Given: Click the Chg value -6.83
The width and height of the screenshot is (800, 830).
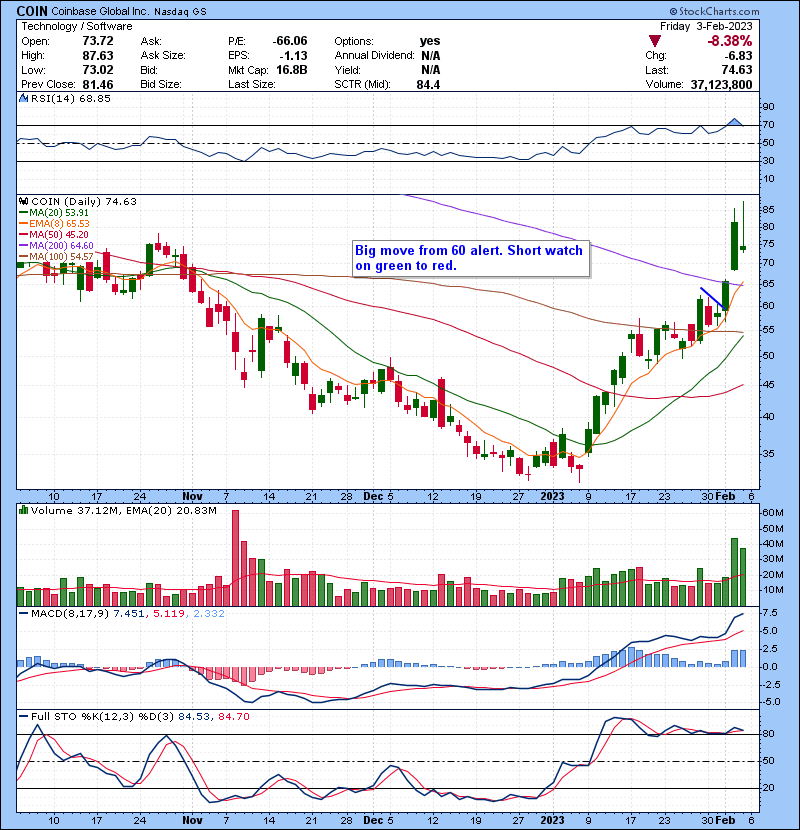Looking at the screenshot, I should (x=738, y=55).
